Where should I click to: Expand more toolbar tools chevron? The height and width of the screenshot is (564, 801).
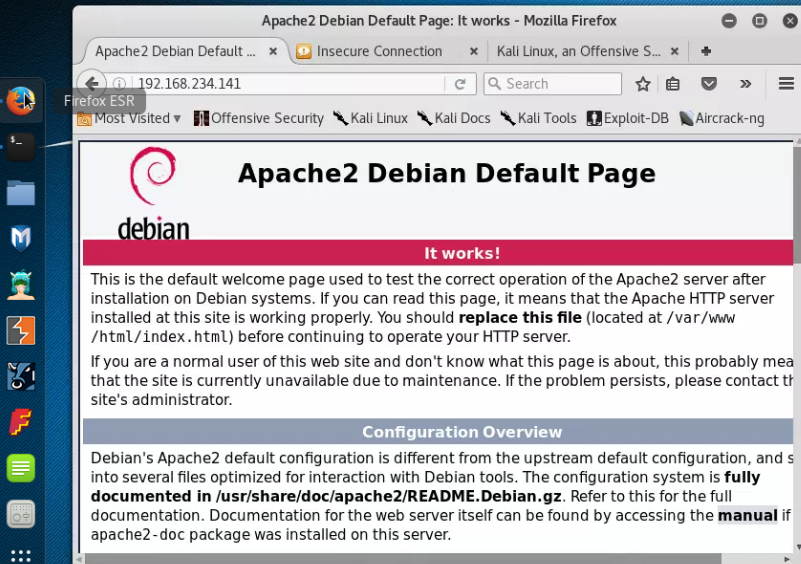click(x=745, y=84)
